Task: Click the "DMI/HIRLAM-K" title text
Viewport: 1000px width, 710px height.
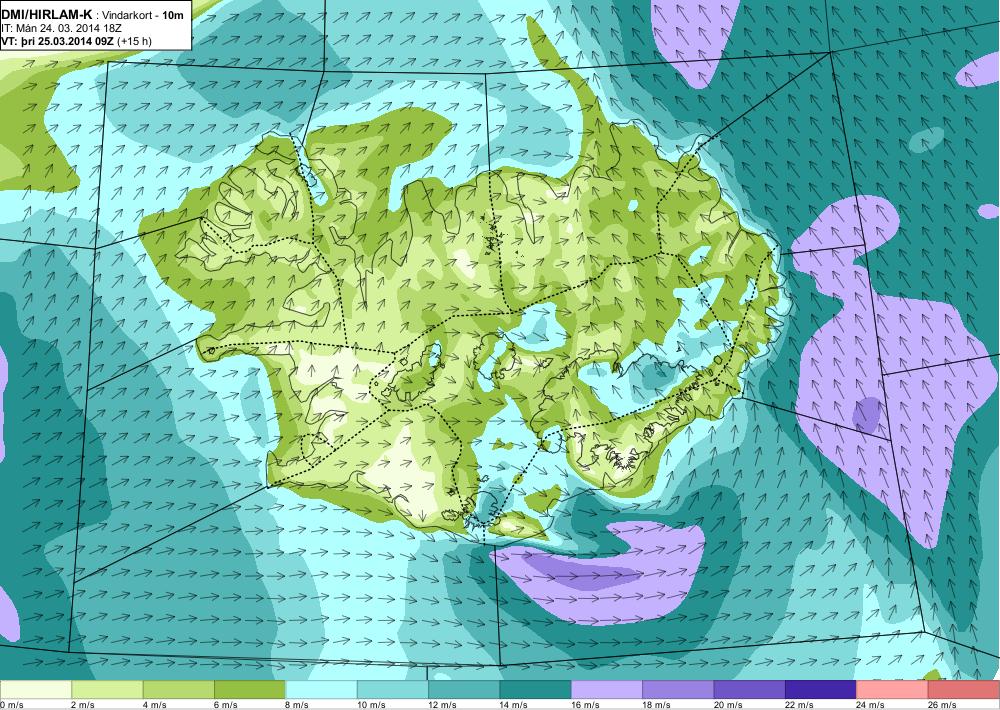Action: [47, 15]
